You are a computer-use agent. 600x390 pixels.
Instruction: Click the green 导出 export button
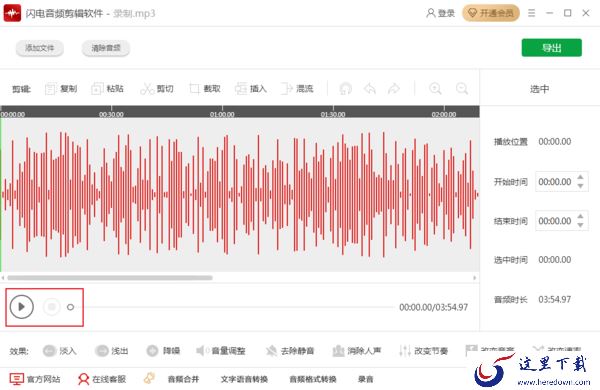pos(551,48)
